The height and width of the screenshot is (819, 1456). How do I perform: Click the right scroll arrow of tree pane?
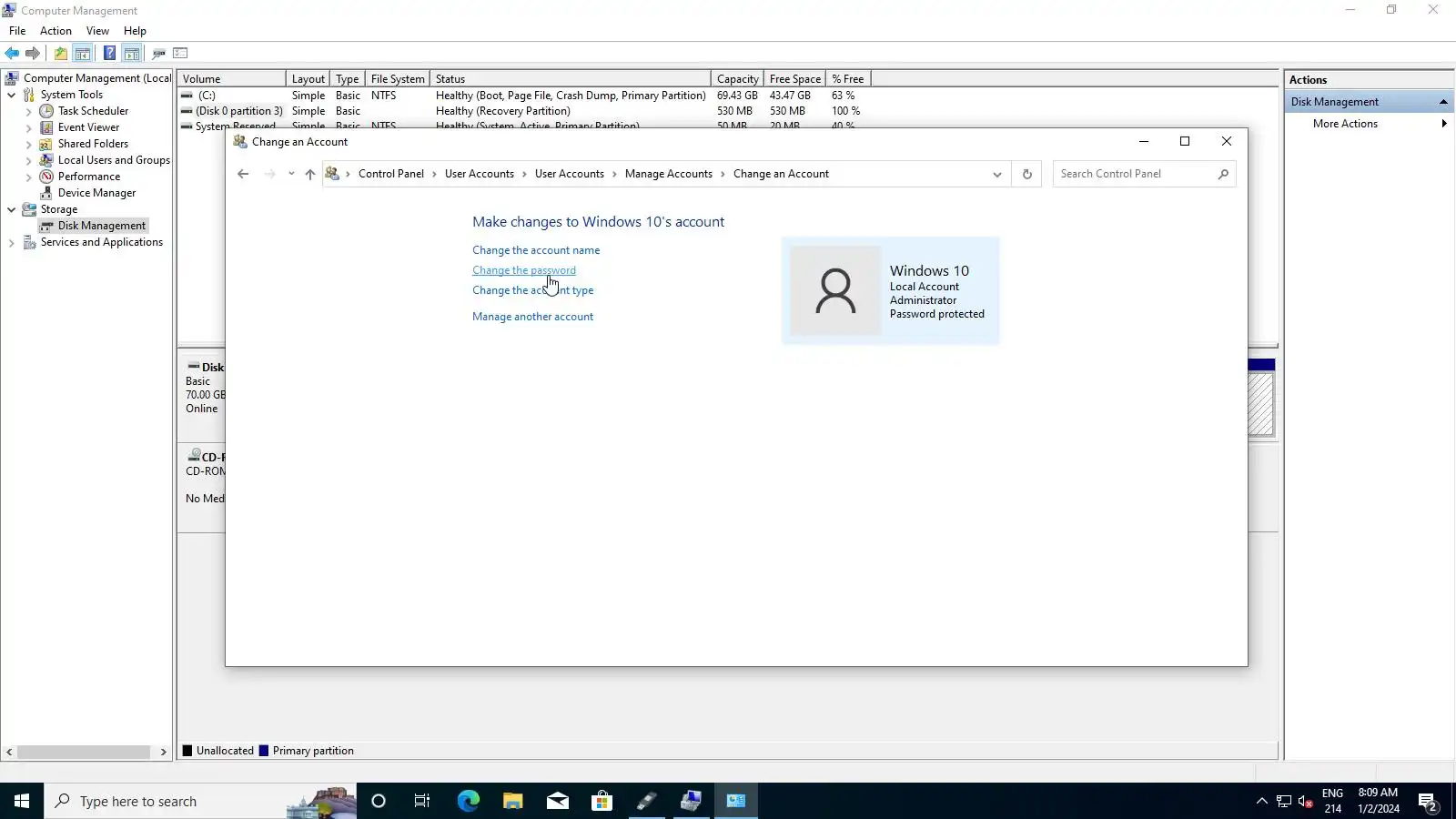tap(163, 752)
